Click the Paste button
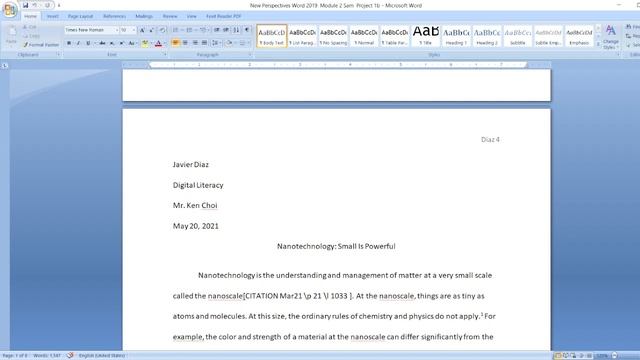Screen dimensions: 640x360 [11, 36]
